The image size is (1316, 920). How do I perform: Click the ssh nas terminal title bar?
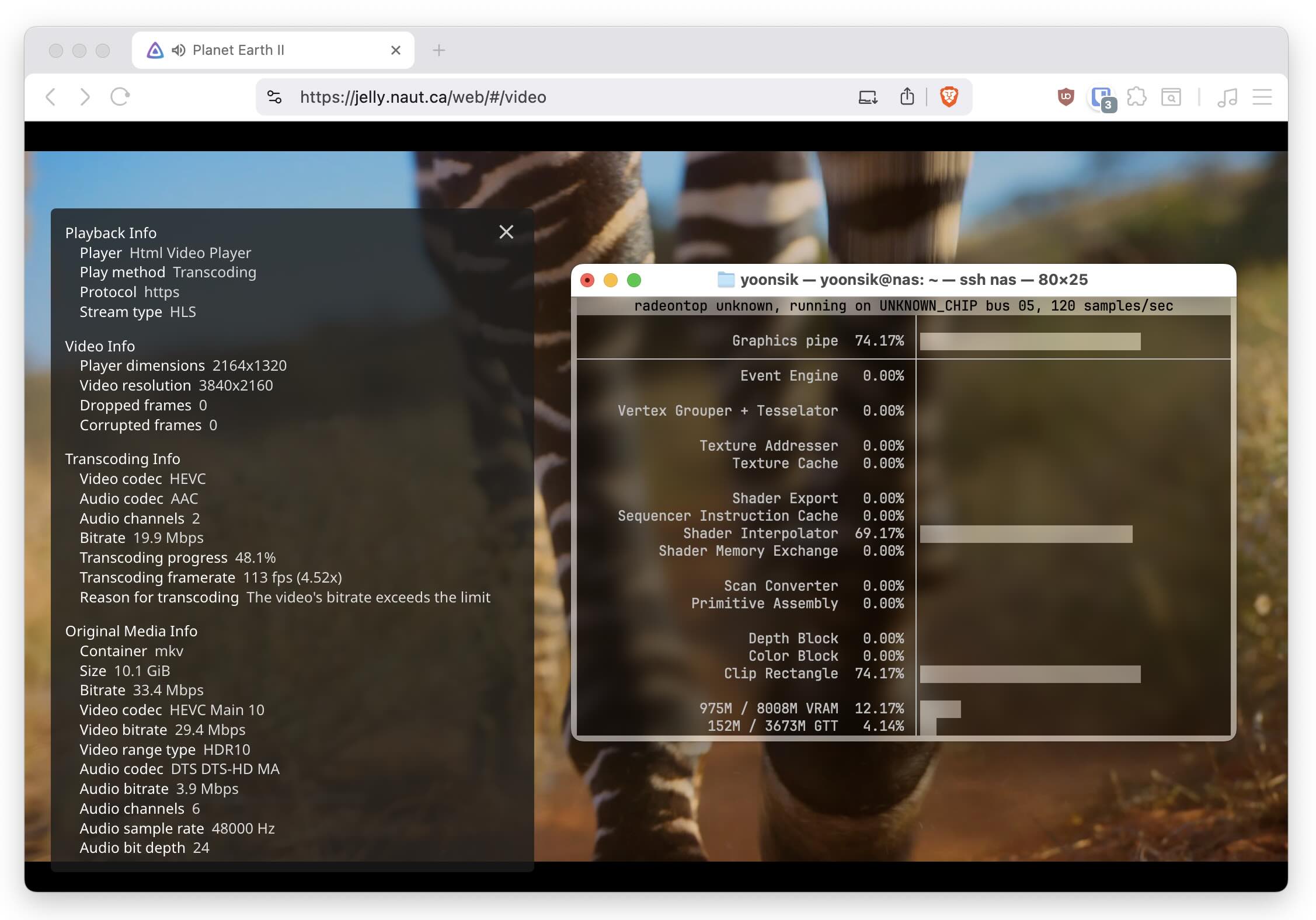(934, 280)
